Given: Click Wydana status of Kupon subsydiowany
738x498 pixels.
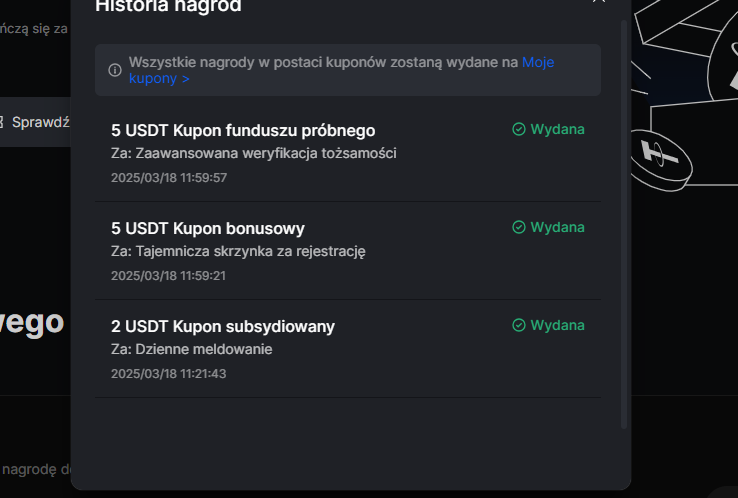Looking at the screenshot, I should tap(557, 325).
